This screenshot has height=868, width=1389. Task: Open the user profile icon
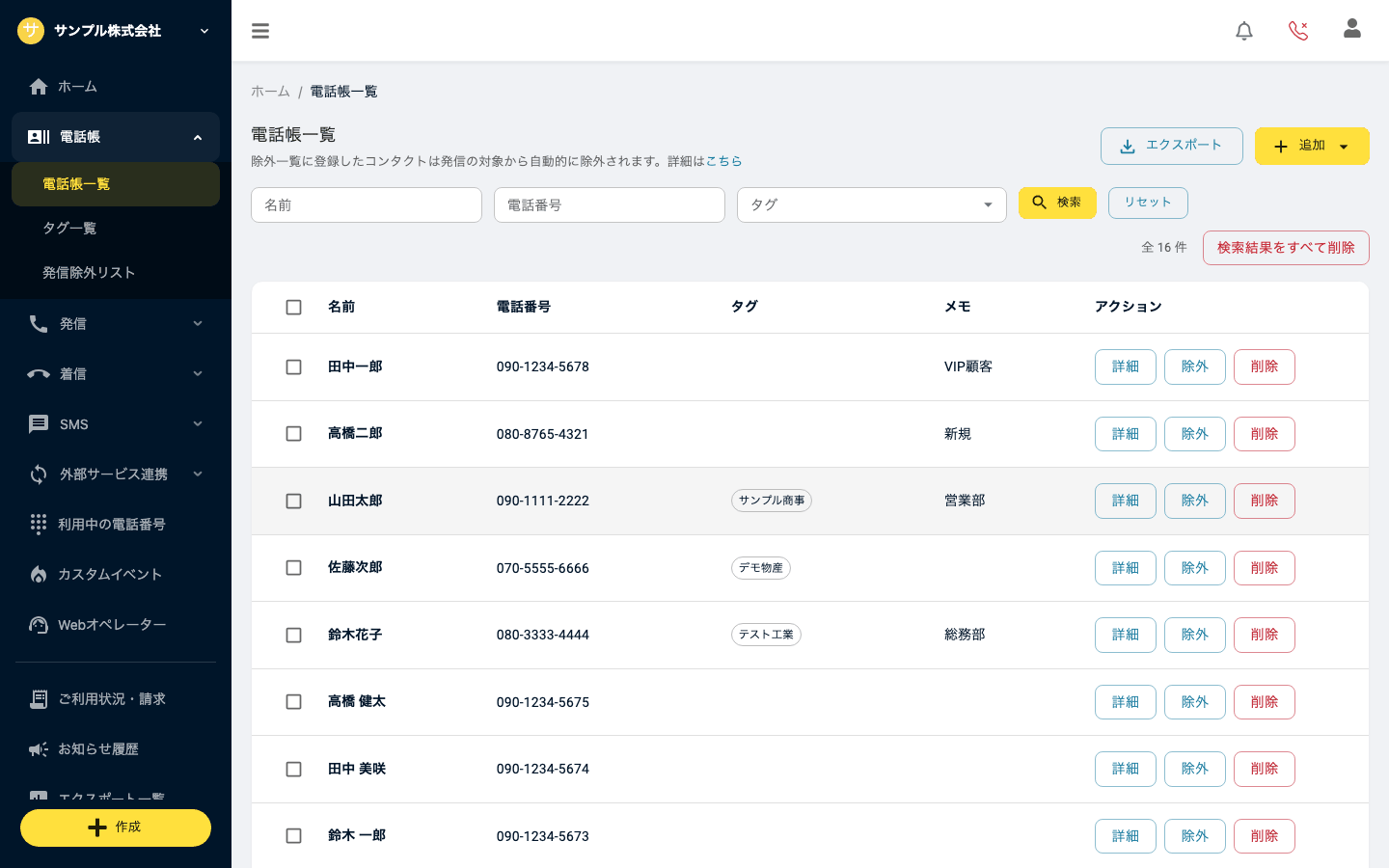(1352, 29)
